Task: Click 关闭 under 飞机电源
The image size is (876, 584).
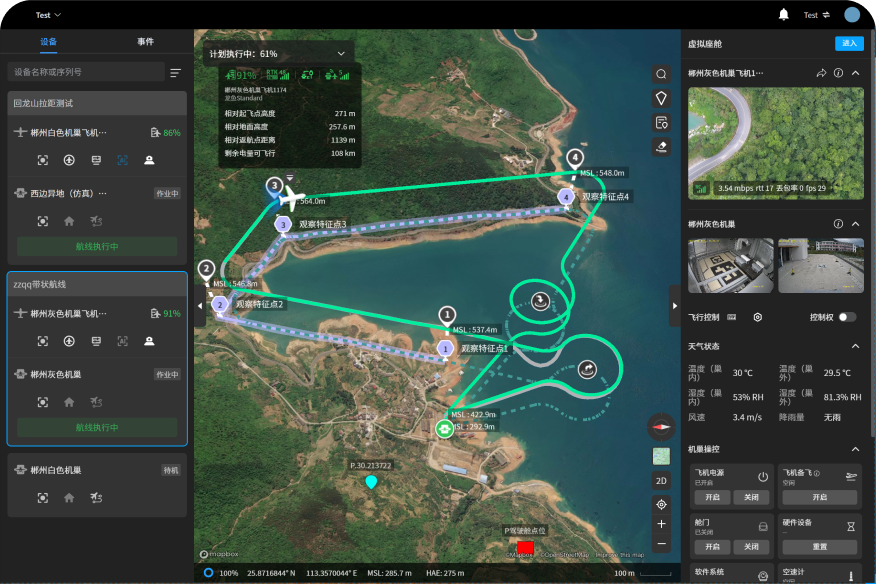Action: (749, 497)
